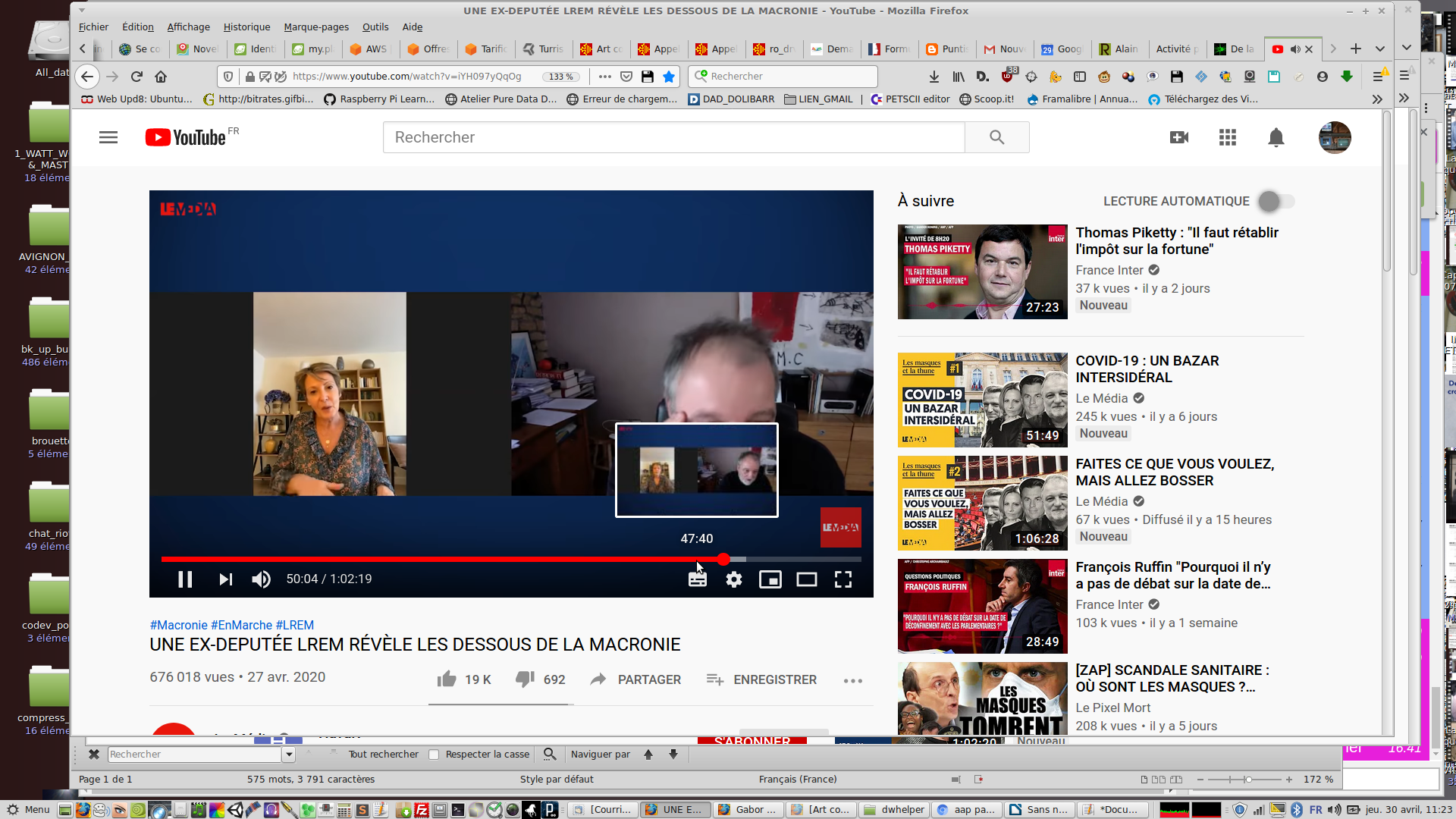The width and height of the screenshot is (1456, 819).
Task: Open Thomas Piketty video thumbnail
Action: 982,271
